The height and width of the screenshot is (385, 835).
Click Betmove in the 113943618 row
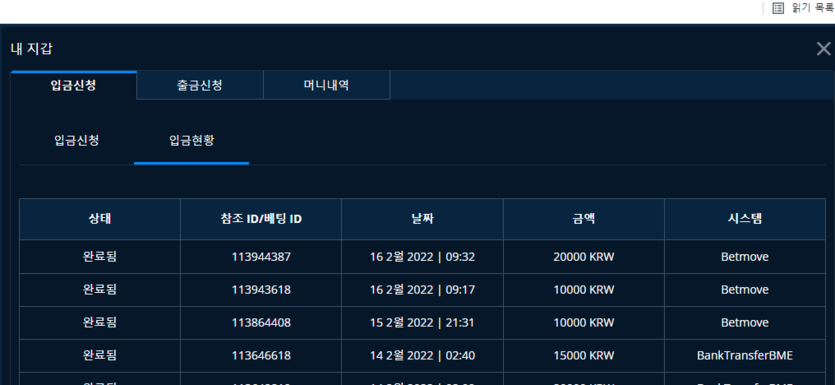[x=745, y=290]
